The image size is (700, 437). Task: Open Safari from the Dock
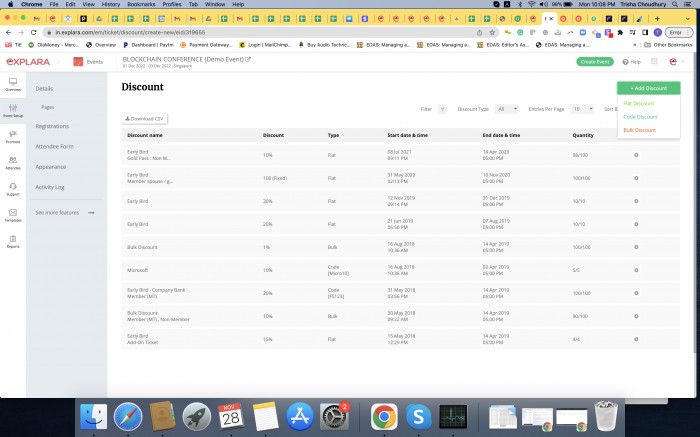pos(128,416)
